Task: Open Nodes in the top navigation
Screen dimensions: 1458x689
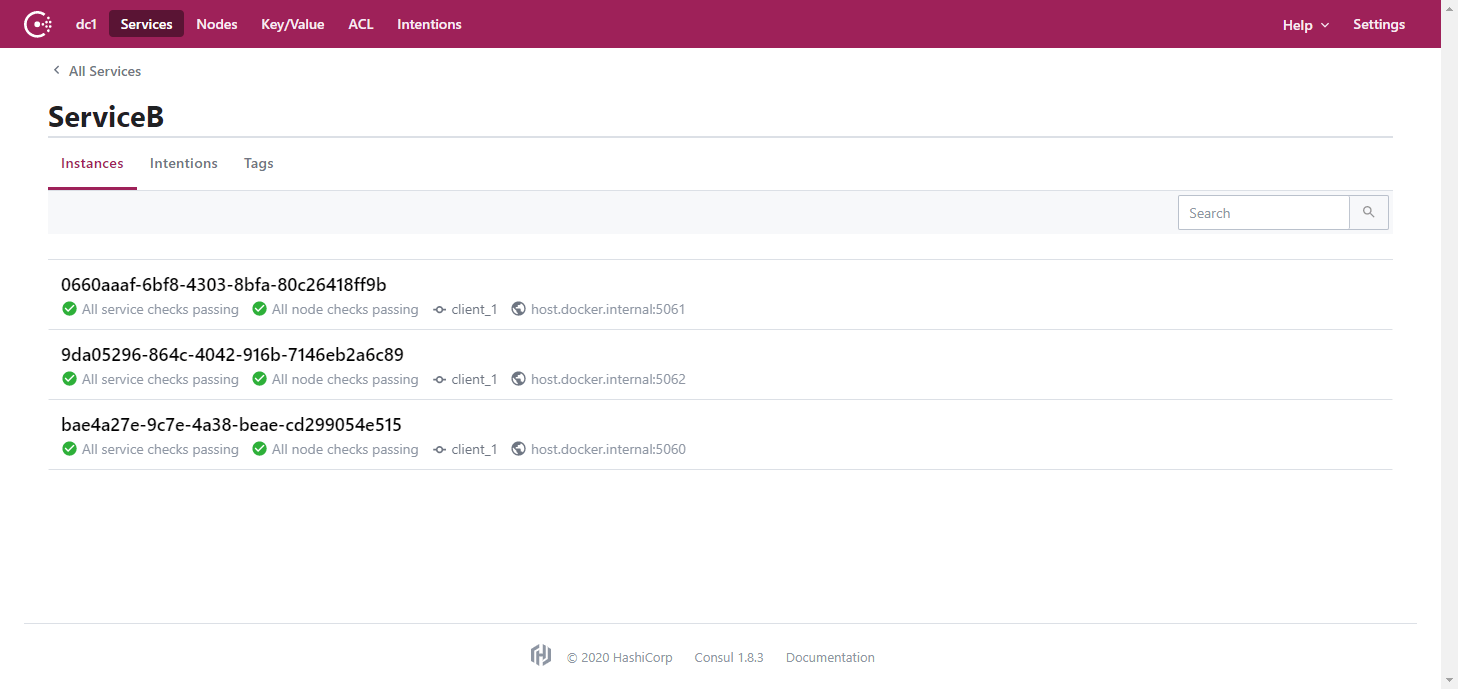Action: pos(217,24)
